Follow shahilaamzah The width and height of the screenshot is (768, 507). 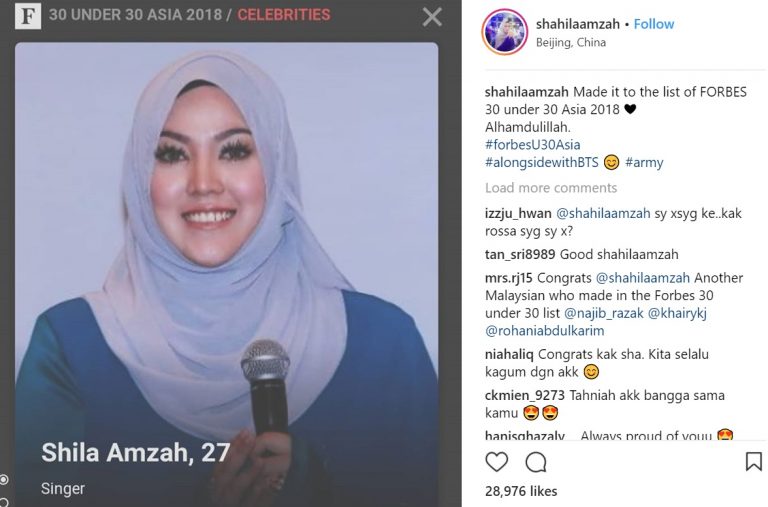653,24
